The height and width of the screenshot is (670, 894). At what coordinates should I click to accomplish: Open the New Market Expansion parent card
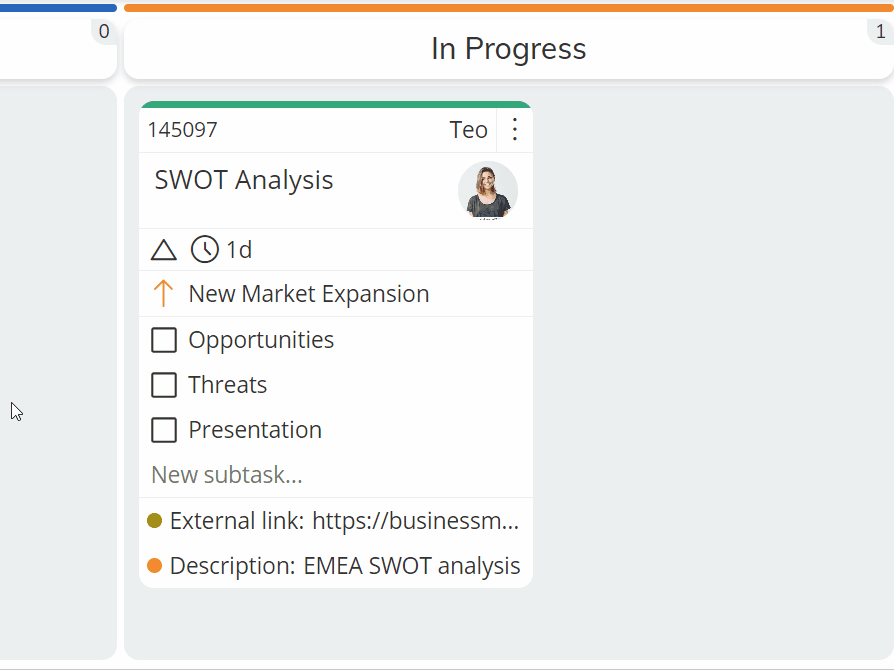pos(308,294)
